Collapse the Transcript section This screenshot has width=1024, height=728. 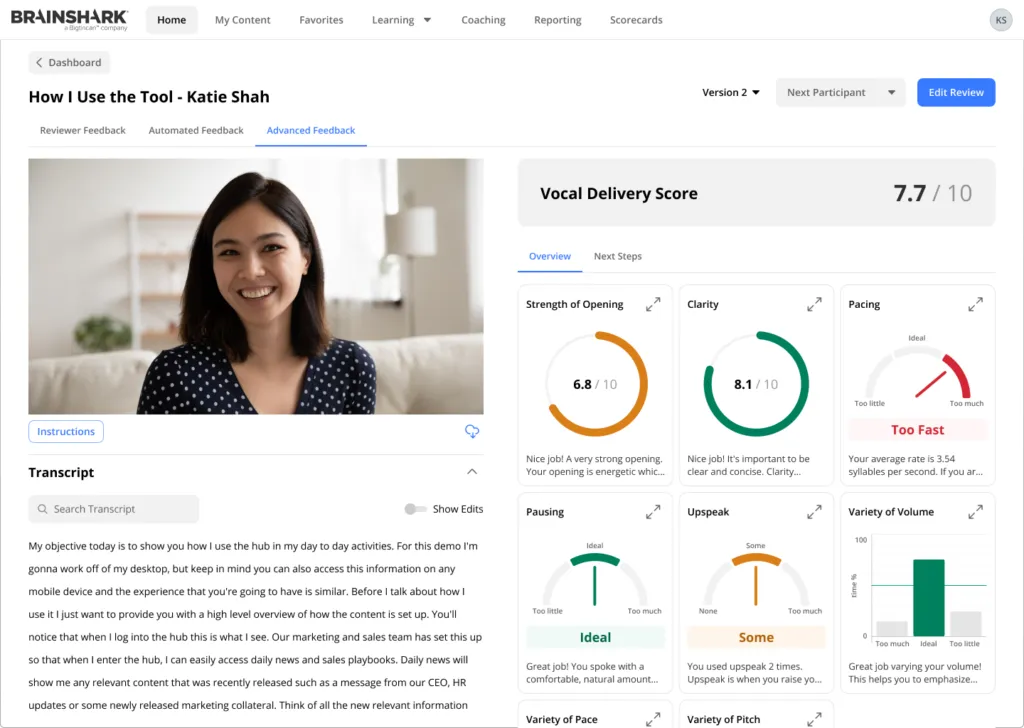[x=472, y=471]
